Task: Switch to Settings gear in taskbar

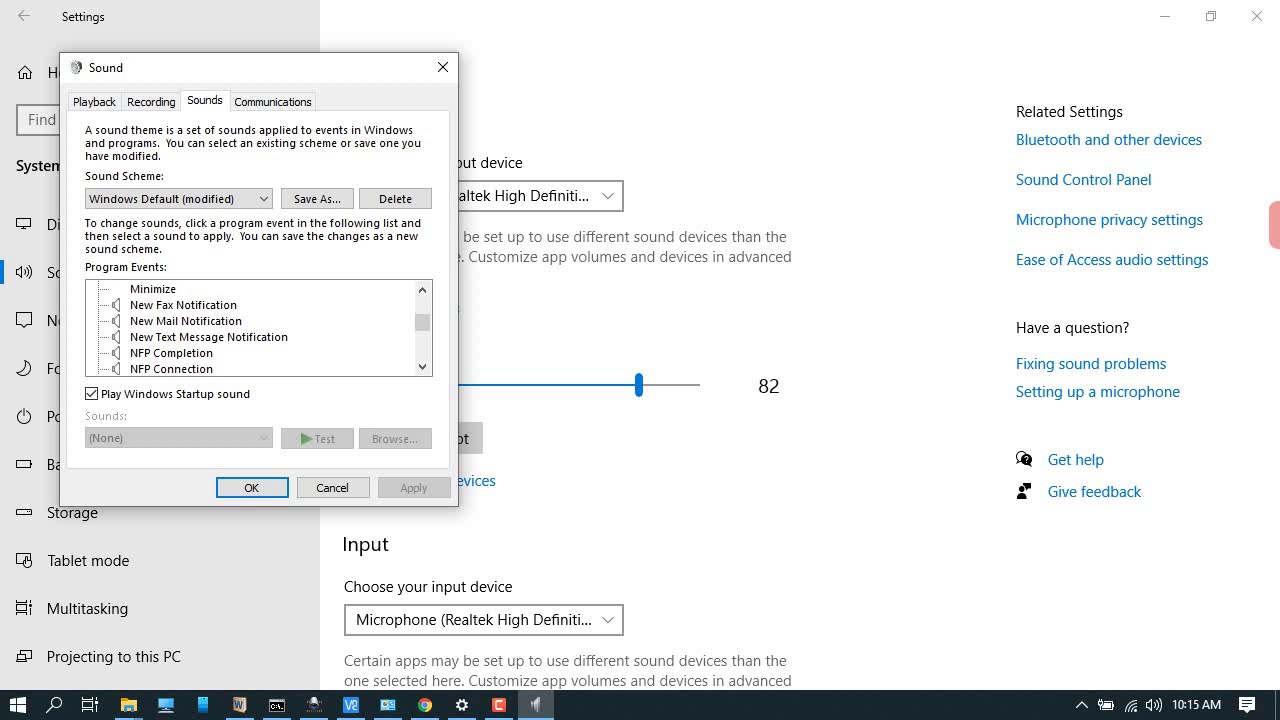Action: 462,705
